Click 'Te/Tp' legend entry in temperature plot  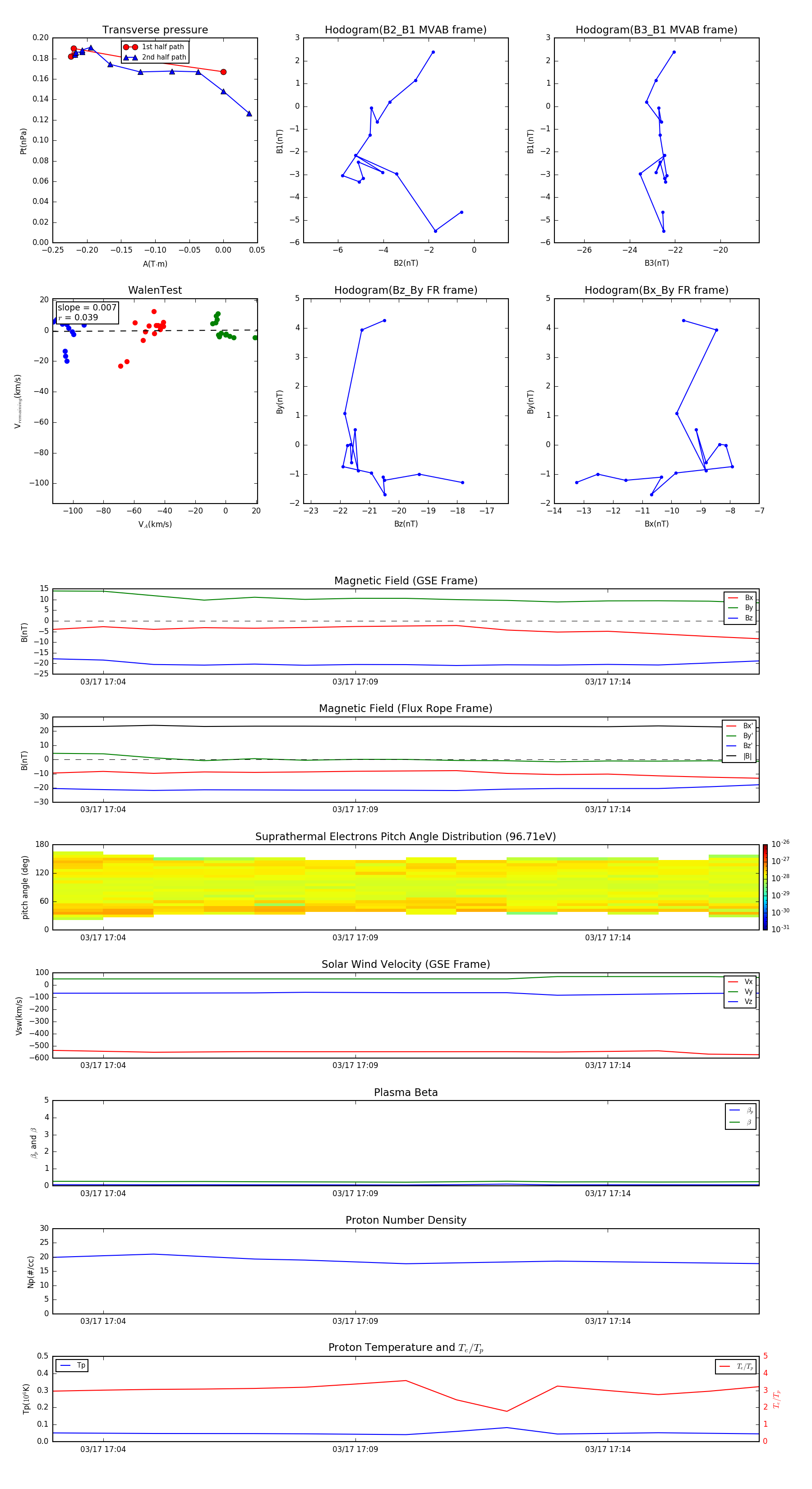[x=736, y=1366]
